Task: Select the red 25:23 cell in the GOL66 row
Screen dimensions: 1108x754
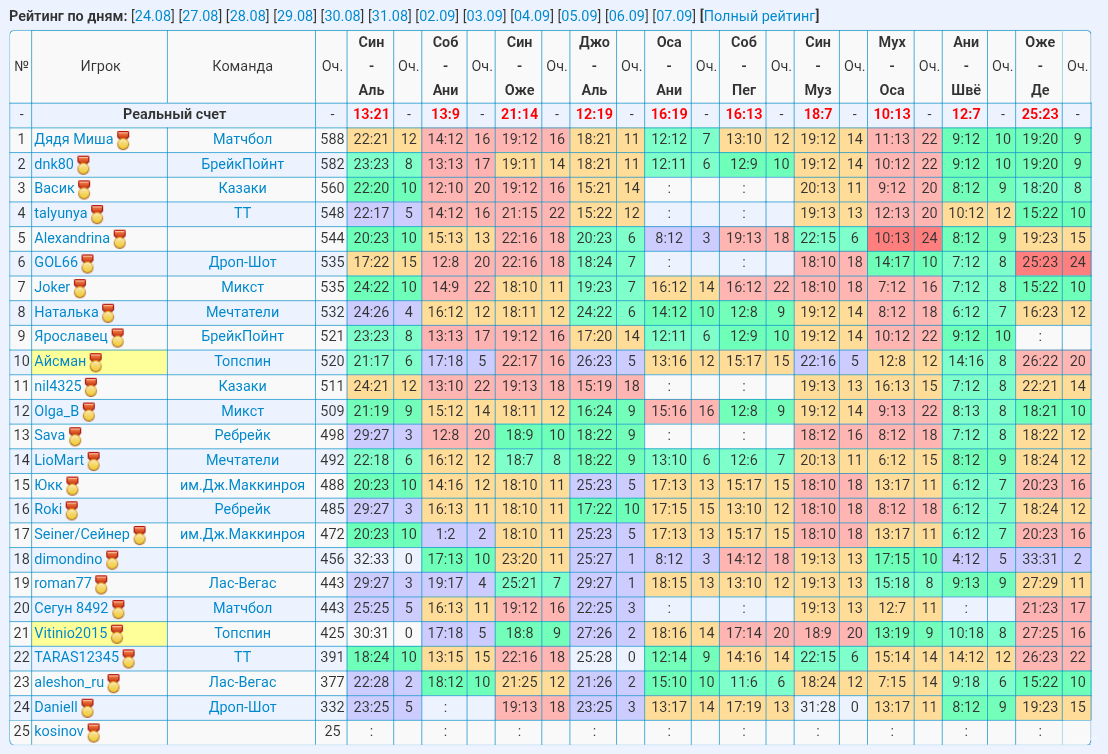Action: (x=1040, y=262)
